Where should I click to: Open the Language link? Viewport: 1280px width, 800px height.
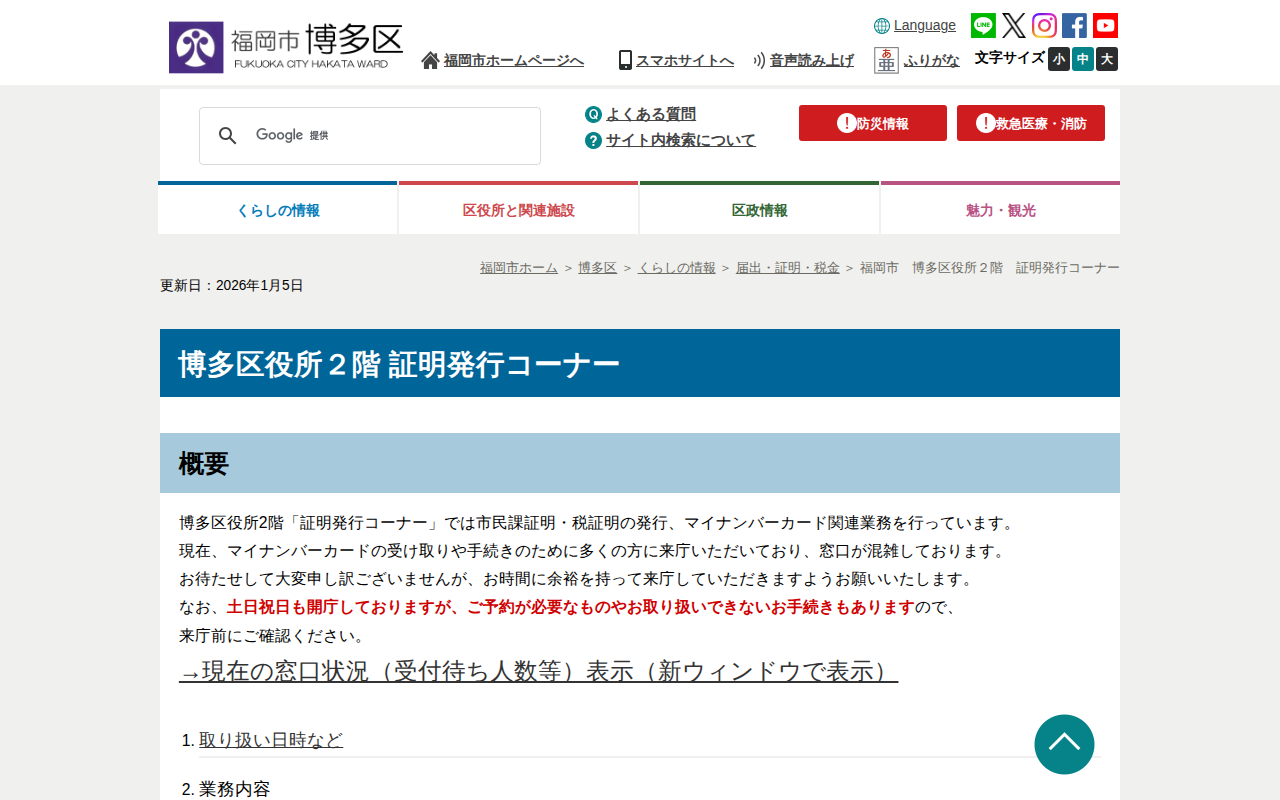(925, 25)
